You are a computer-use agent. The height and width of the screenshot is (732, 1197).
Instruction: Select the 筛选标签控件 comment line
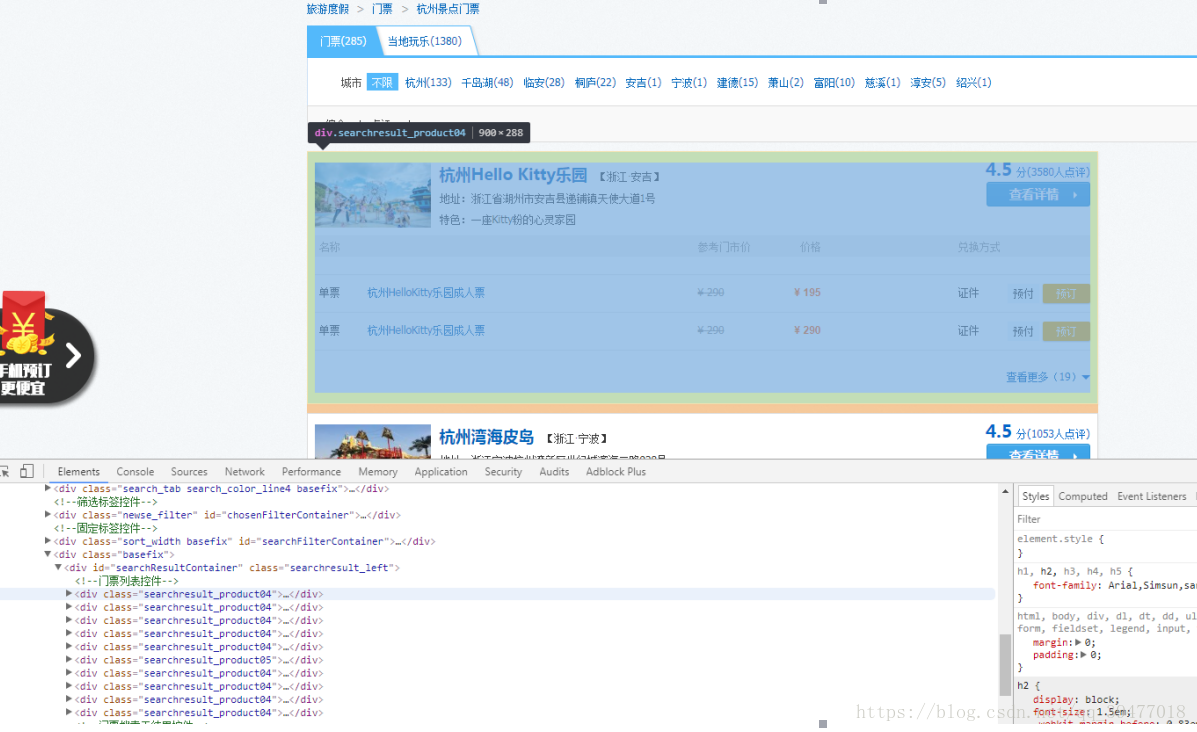point(105,501)
